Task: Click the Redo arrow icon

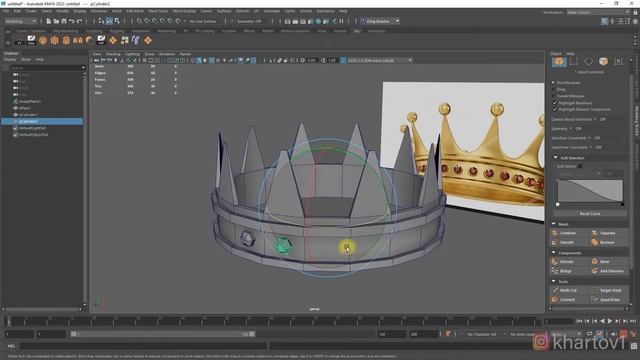Action: (x=80, y=21)
